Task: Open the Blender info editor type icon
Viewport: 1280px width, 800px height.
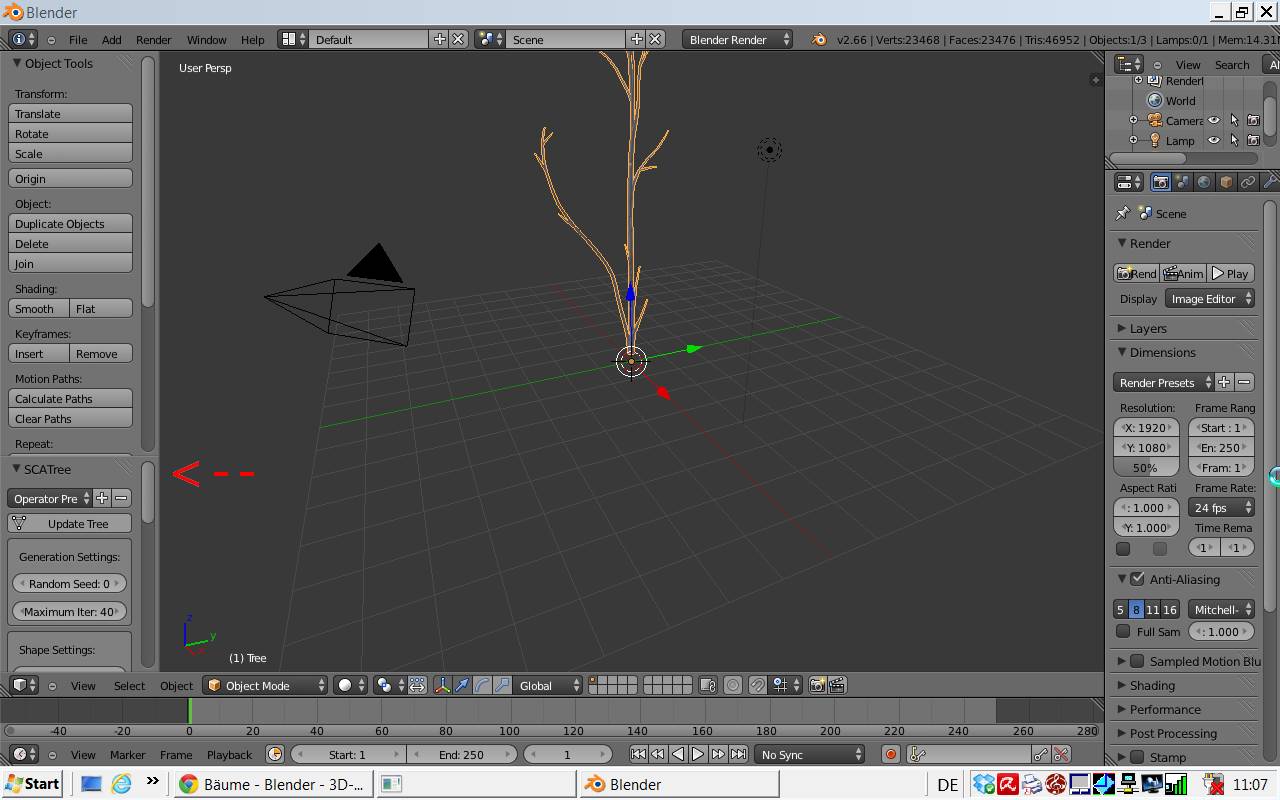Action: click(22, 39)
